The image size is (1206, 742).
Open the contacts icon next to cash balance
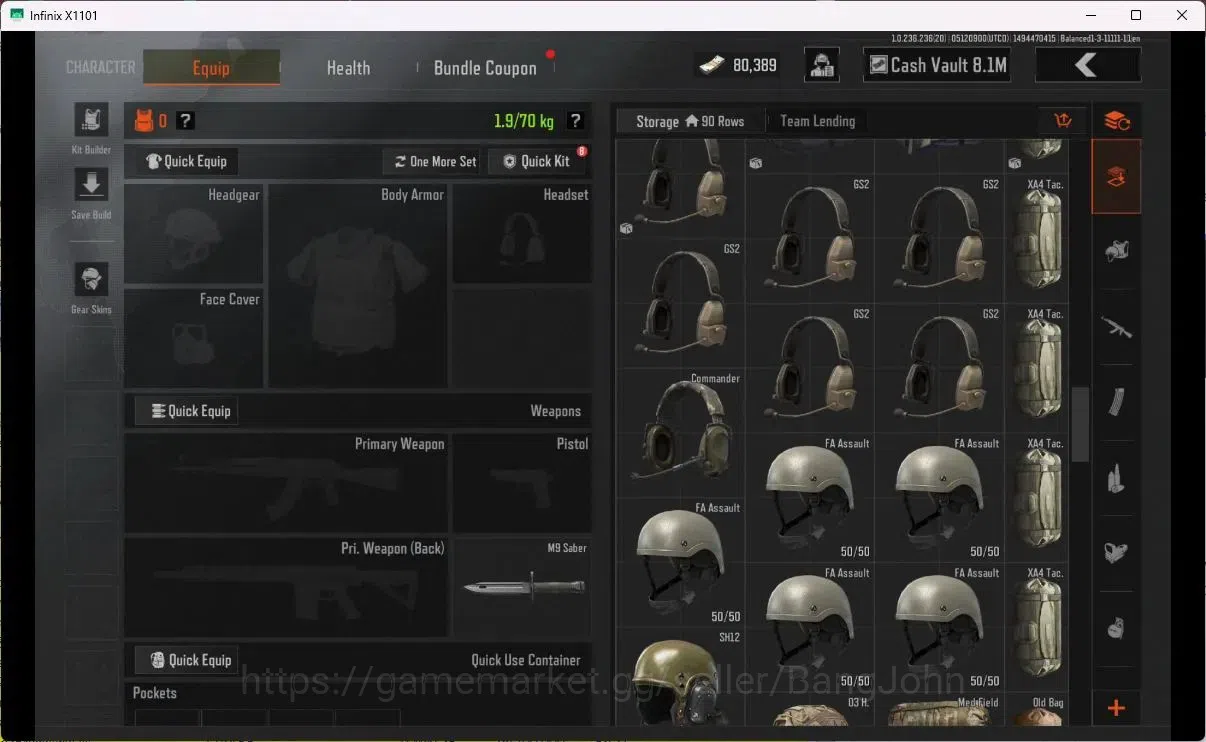(x=822, y=66)
